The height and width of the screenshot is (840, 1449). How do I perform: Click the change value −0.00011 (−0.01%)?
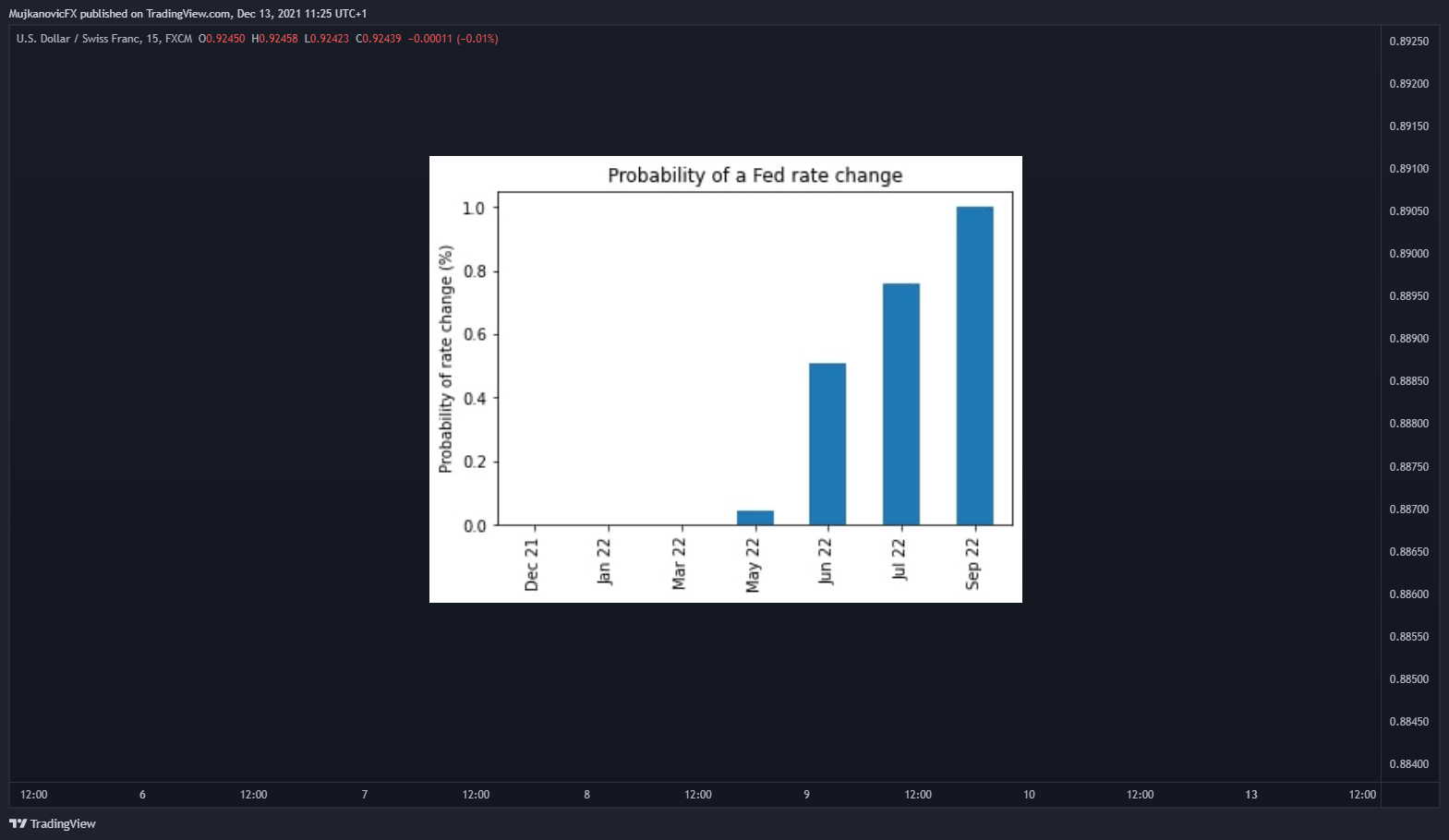click(x=453, y=39)
